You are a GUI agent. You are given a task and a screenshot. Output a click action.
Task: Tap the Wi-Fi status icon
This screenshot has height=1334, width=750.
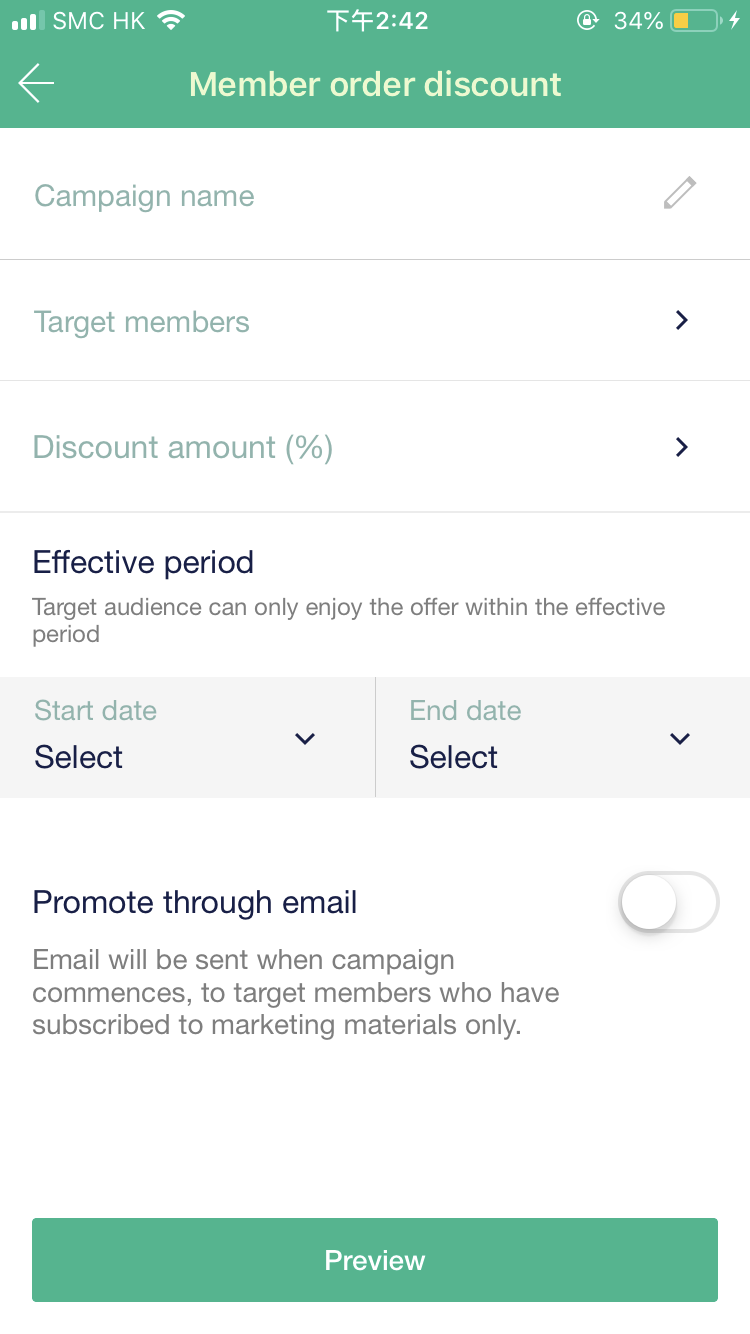point(172,21)
